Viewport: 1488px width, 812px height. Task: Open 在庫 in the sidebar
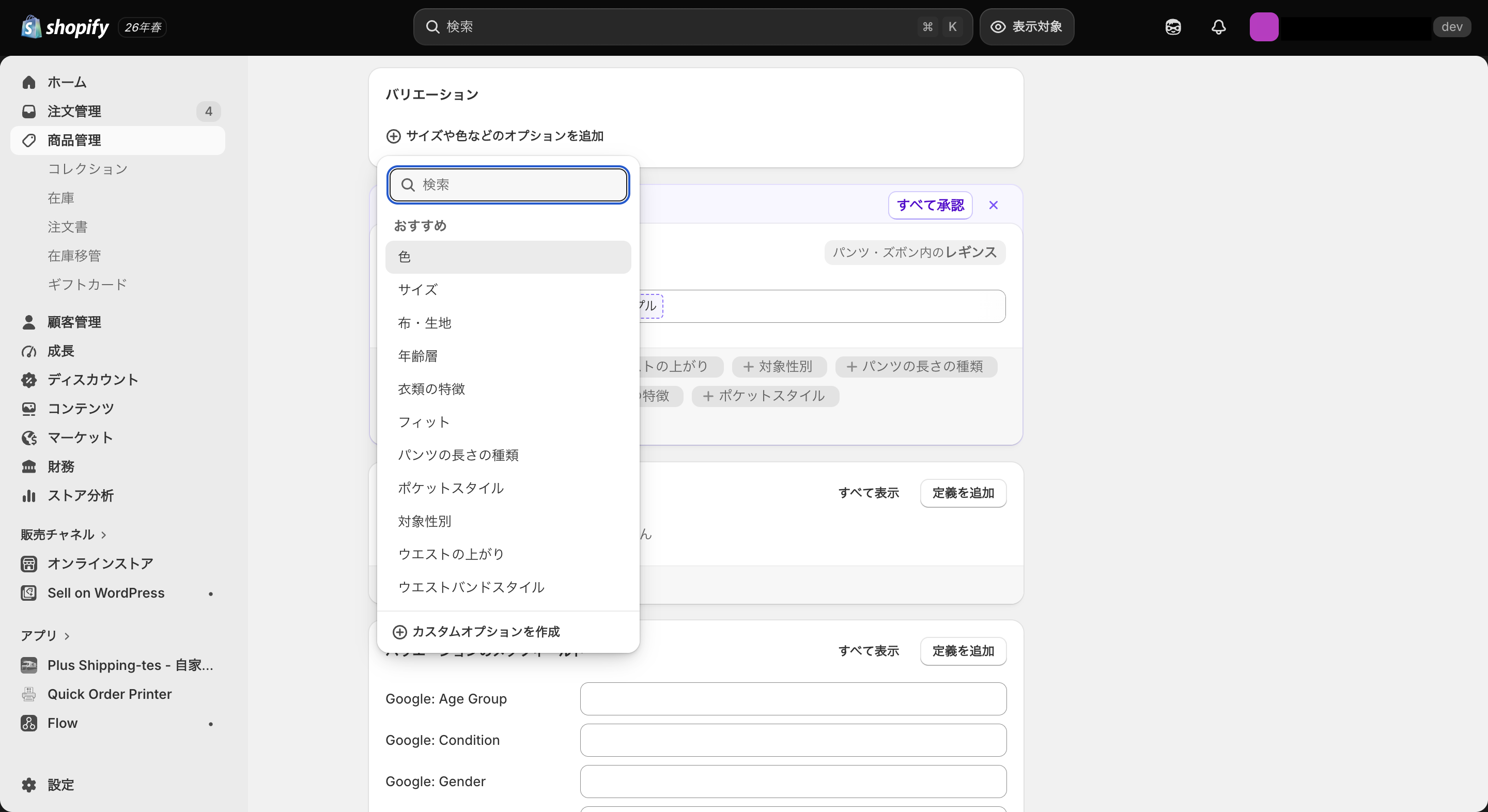[x=60, y=197]
